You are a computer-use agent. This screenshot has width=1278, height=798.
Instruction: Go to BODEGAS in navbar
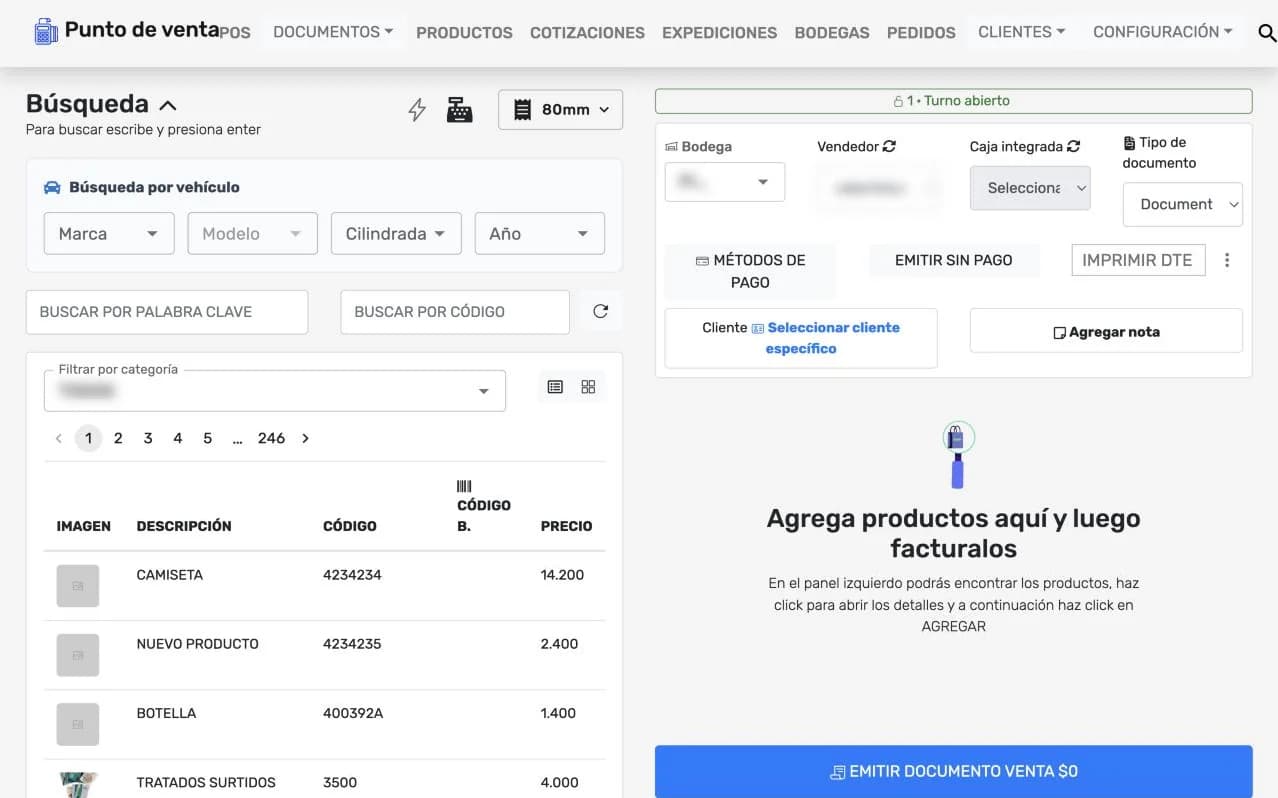point(832,33)
